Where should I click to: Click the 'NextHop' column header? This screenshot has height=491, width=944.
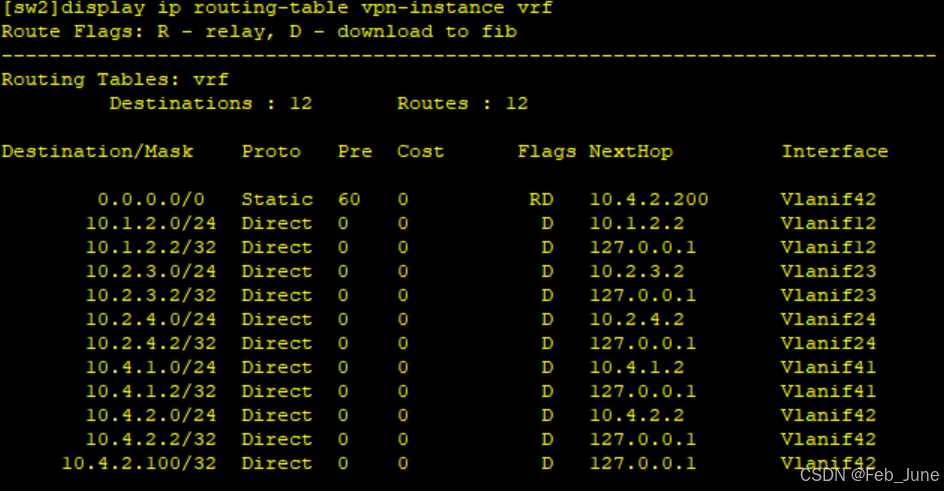630,152
